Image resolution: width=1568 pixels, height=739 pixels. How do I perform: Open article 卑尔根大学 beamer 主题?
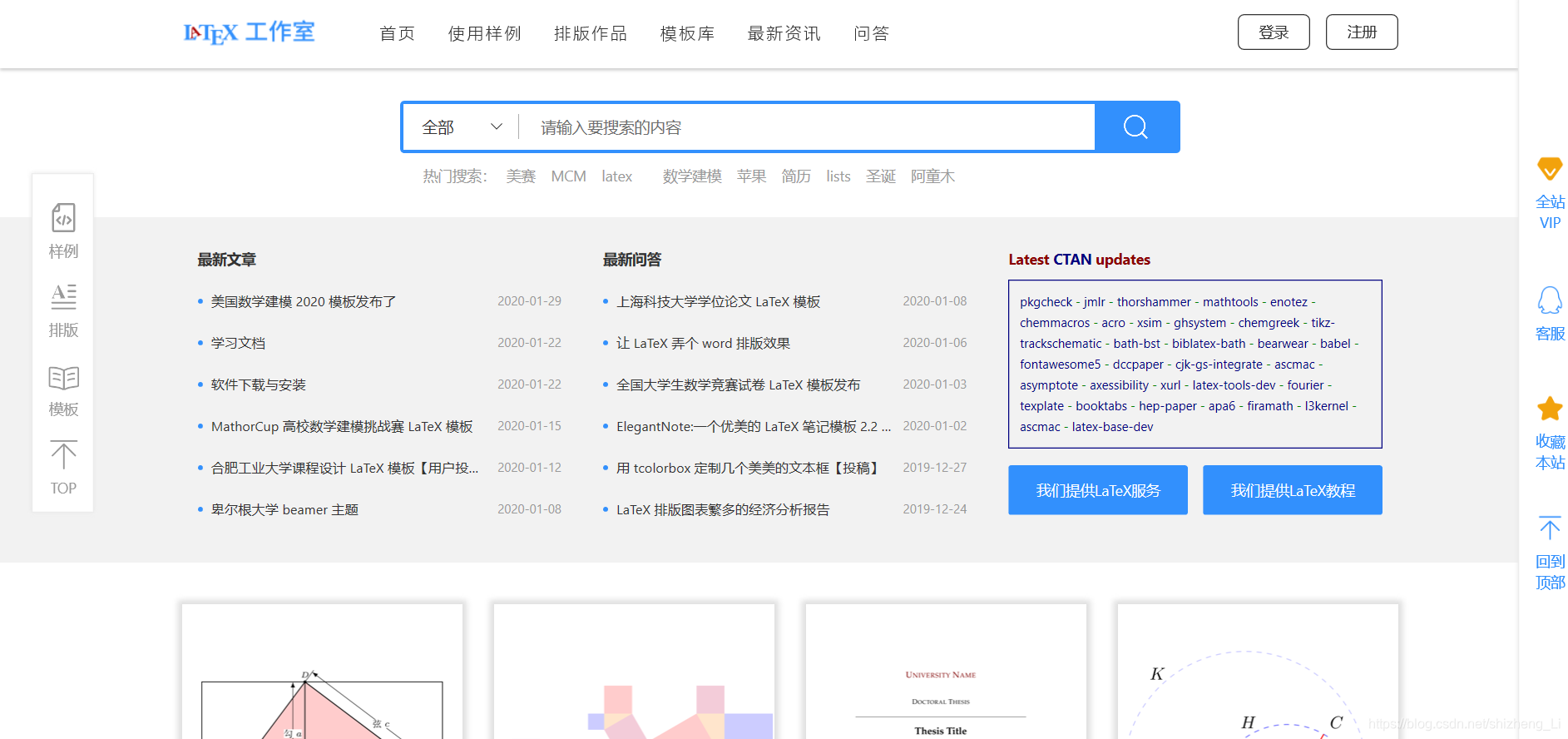coord(284,509)
